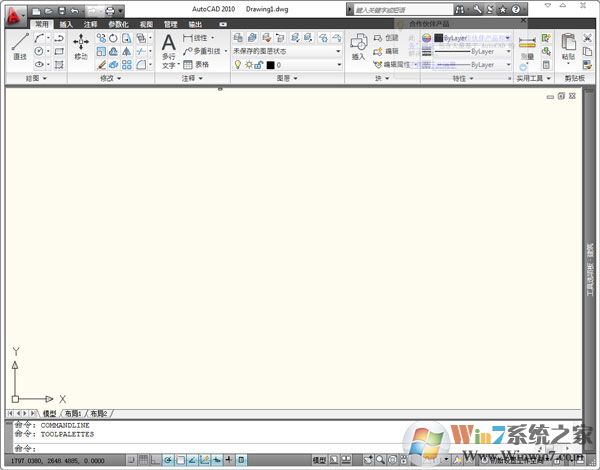Click the Multileader (多重引线) tool
The width and height of the screenshot is (600, 470).
(202, 51)
